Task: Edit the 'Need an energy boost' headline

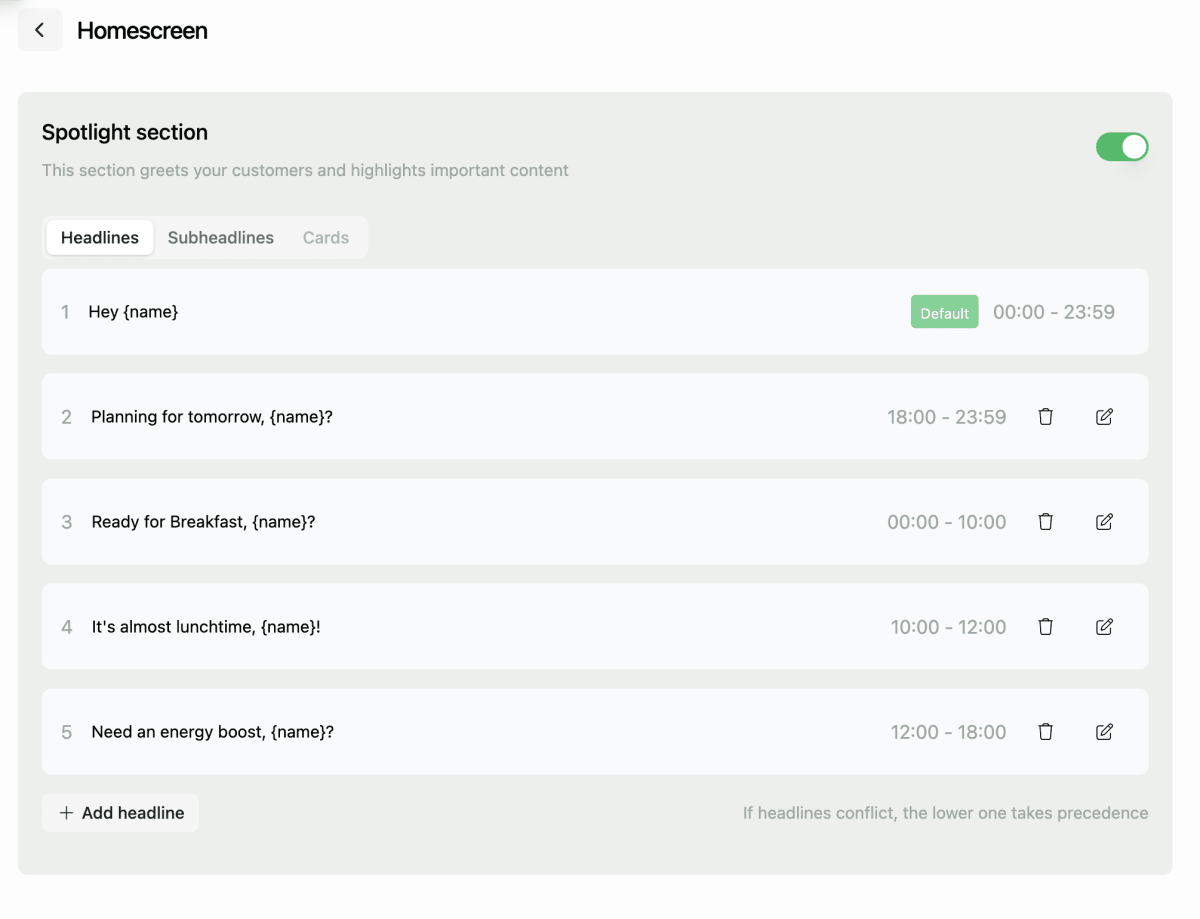Action: pyautogui.click(x=1104, y=732)
